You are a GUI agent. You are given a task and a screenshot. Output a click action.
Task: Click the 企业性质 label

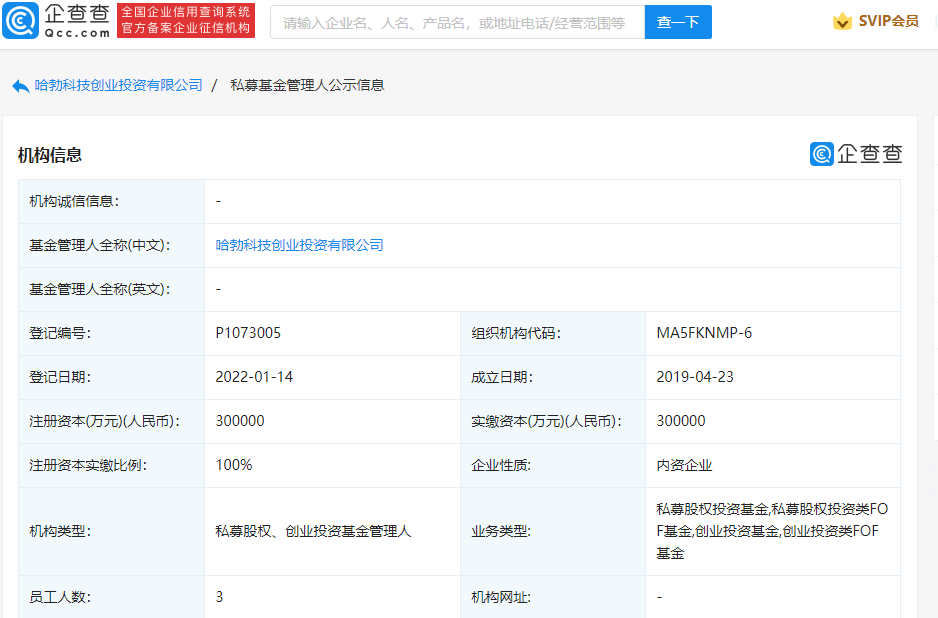pos(501,465)
